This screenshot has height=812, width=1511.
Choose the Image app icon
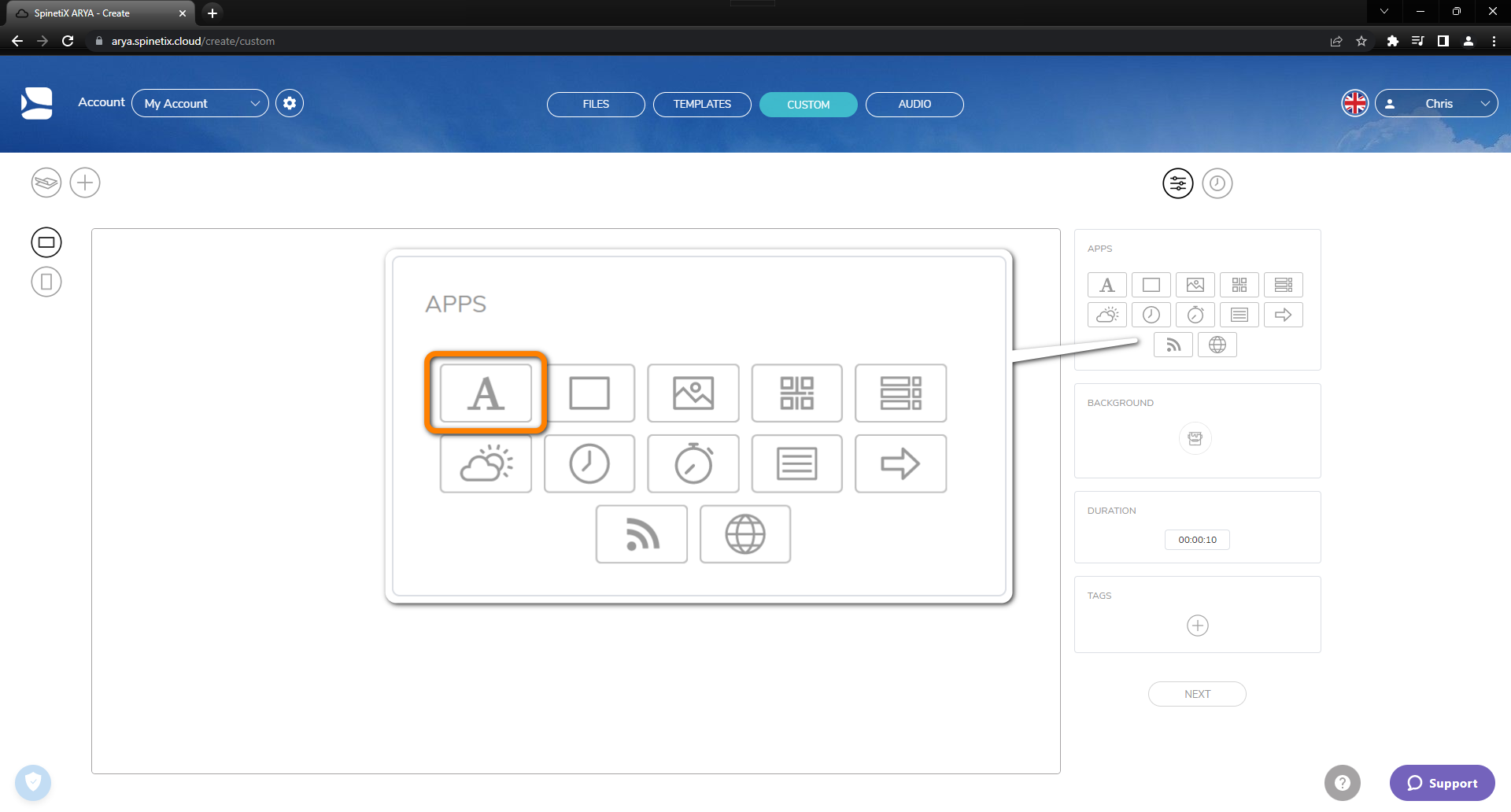[1195, 285]
